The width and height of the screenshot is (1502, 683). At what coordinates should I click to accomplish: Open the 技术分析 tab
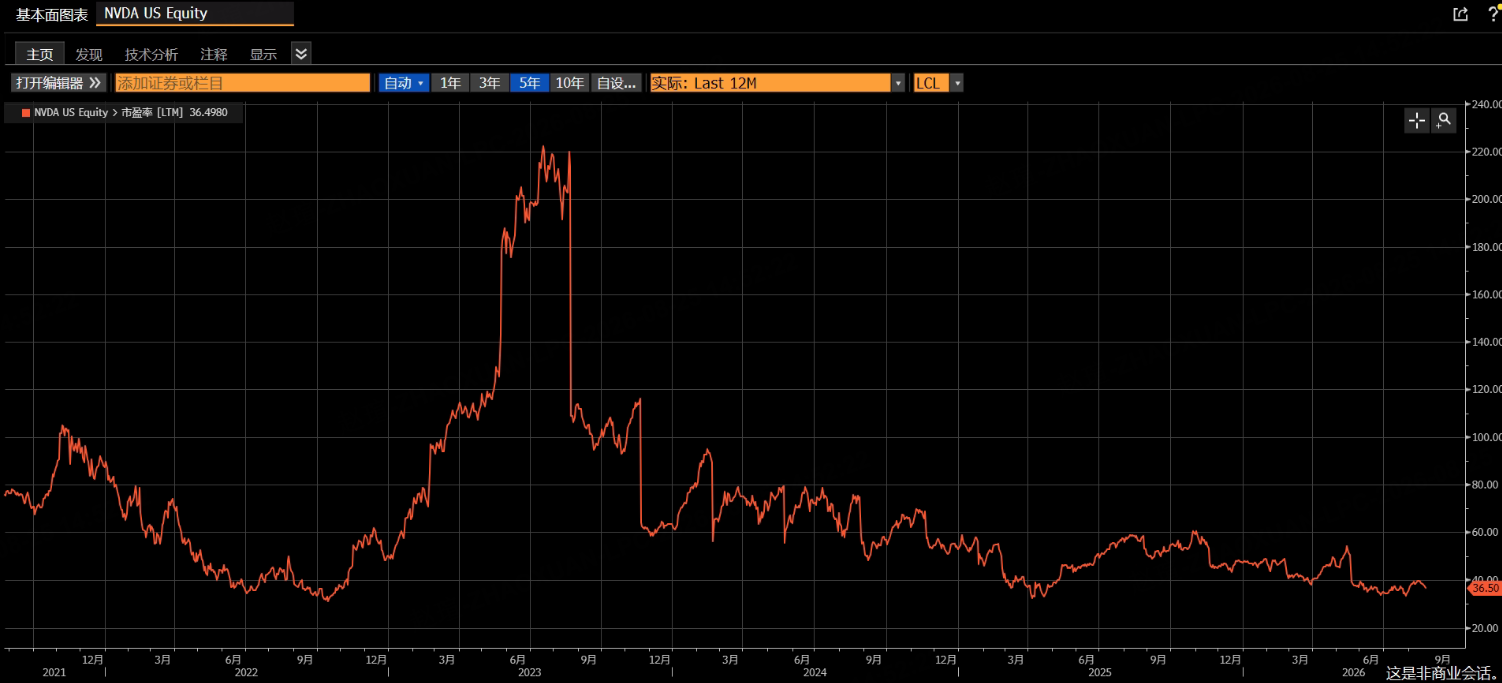(x=151, y=54)
